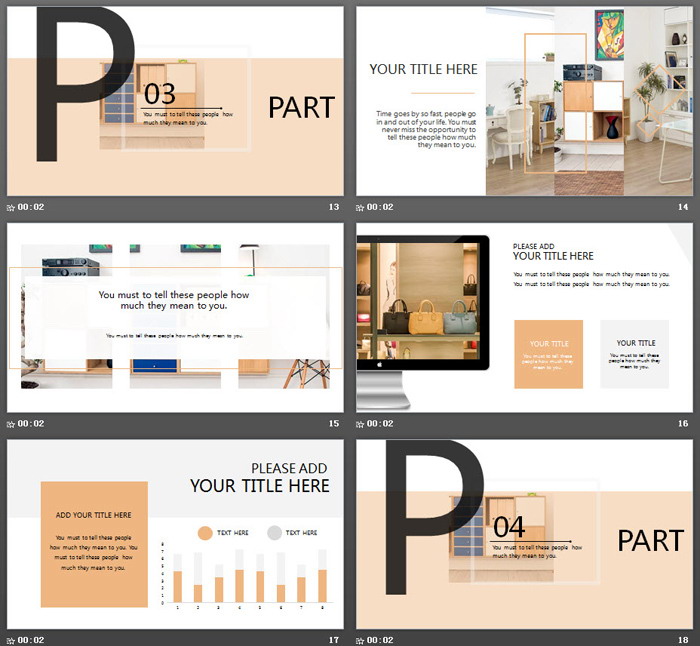Click slide number 16 label
700x646 pixels.
tap(684, 423)
